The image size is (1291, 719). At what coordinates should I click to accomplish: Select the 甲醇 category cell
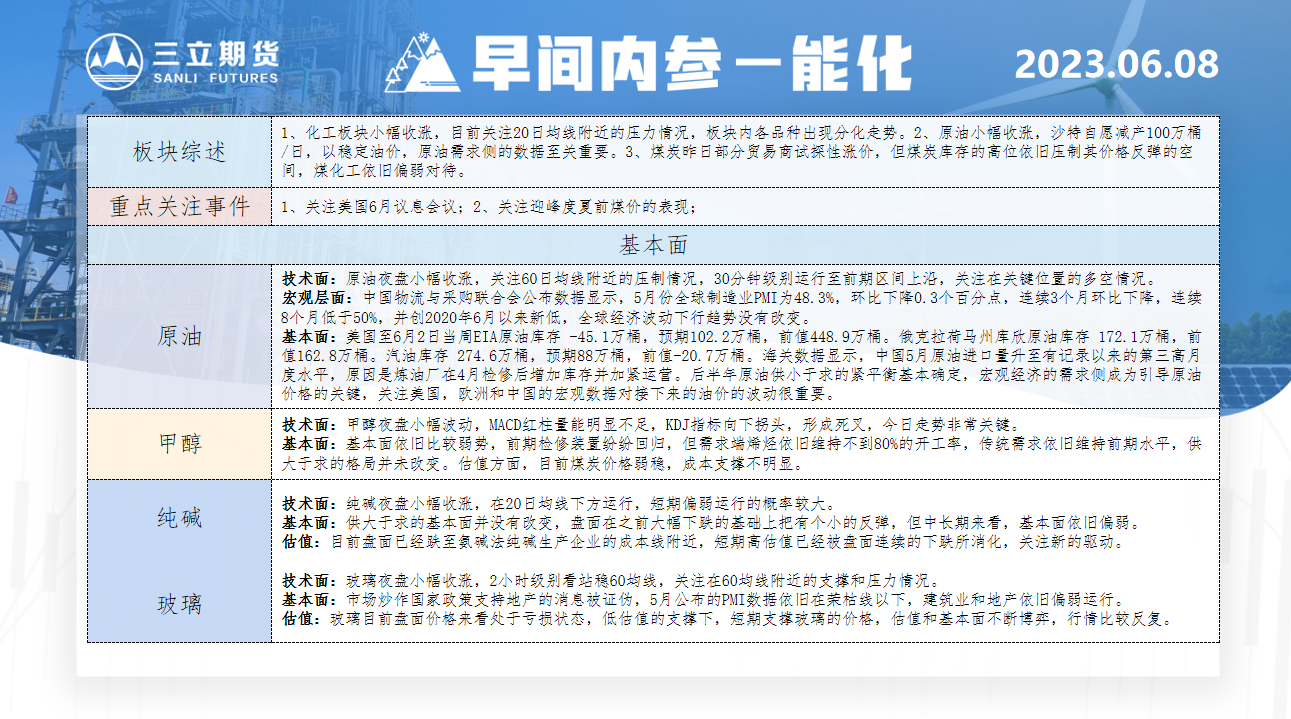click(x=179, y=443)
